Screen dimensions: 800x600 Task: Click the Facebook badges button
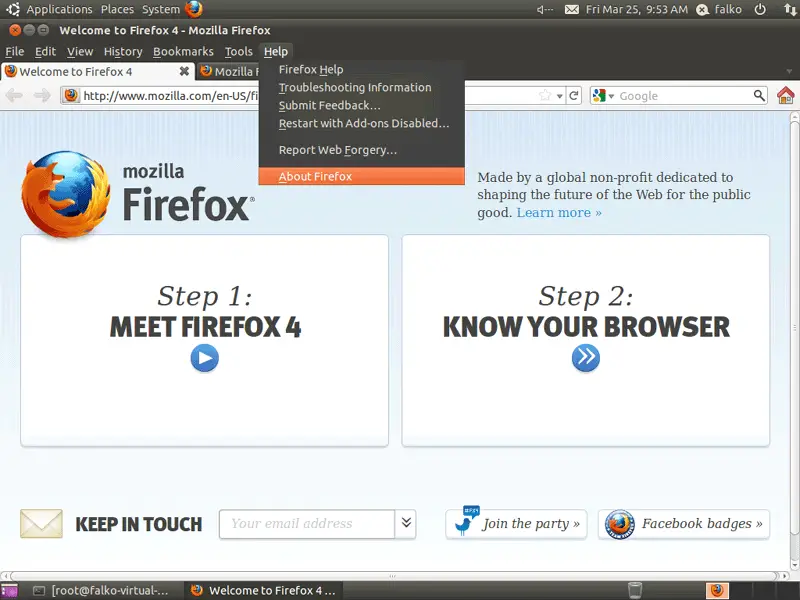[x=684, y=523]
